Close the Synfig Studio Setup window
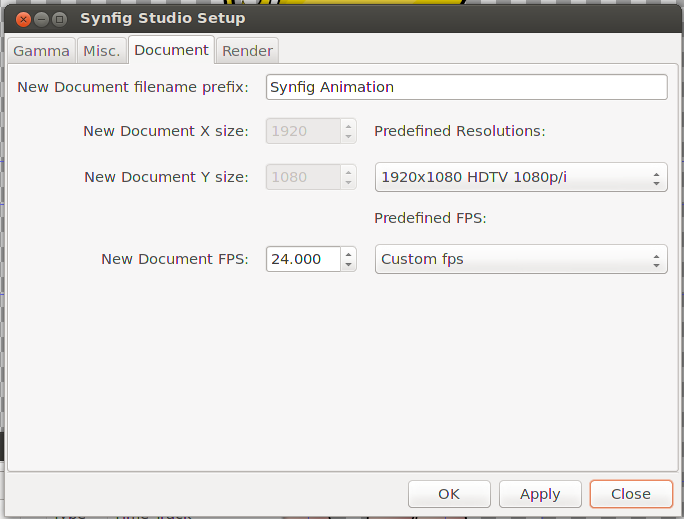This screenshot has height=519, width=684. (x=23, y=19)
